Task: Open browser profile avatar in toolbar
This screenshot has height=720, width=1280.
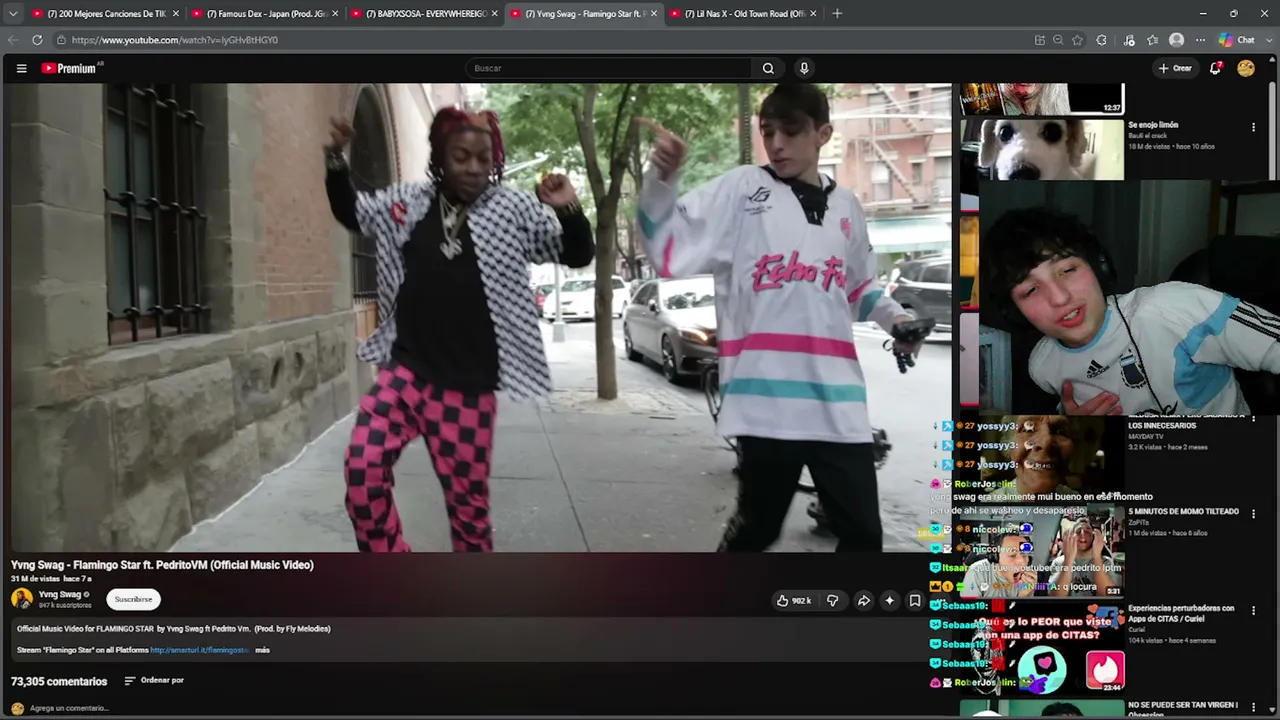Action: tap(1177, 40)
